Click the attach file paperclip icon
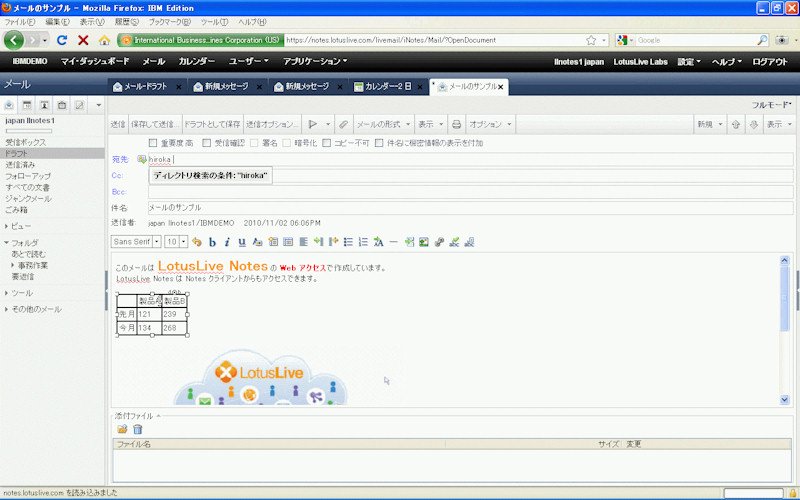800x500 pixels. tap(343, 124)
